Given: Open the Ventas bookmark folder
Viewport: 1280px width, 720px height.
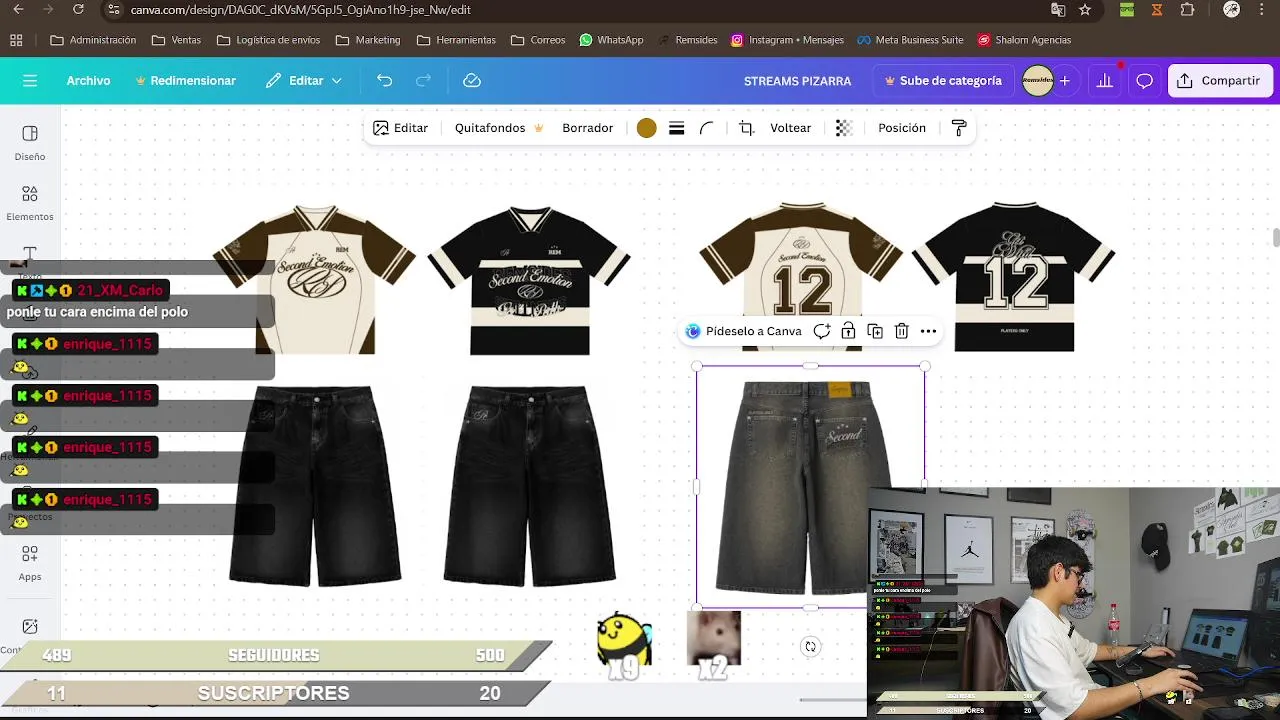Looking at the screenshot, I should click(176, 40).
